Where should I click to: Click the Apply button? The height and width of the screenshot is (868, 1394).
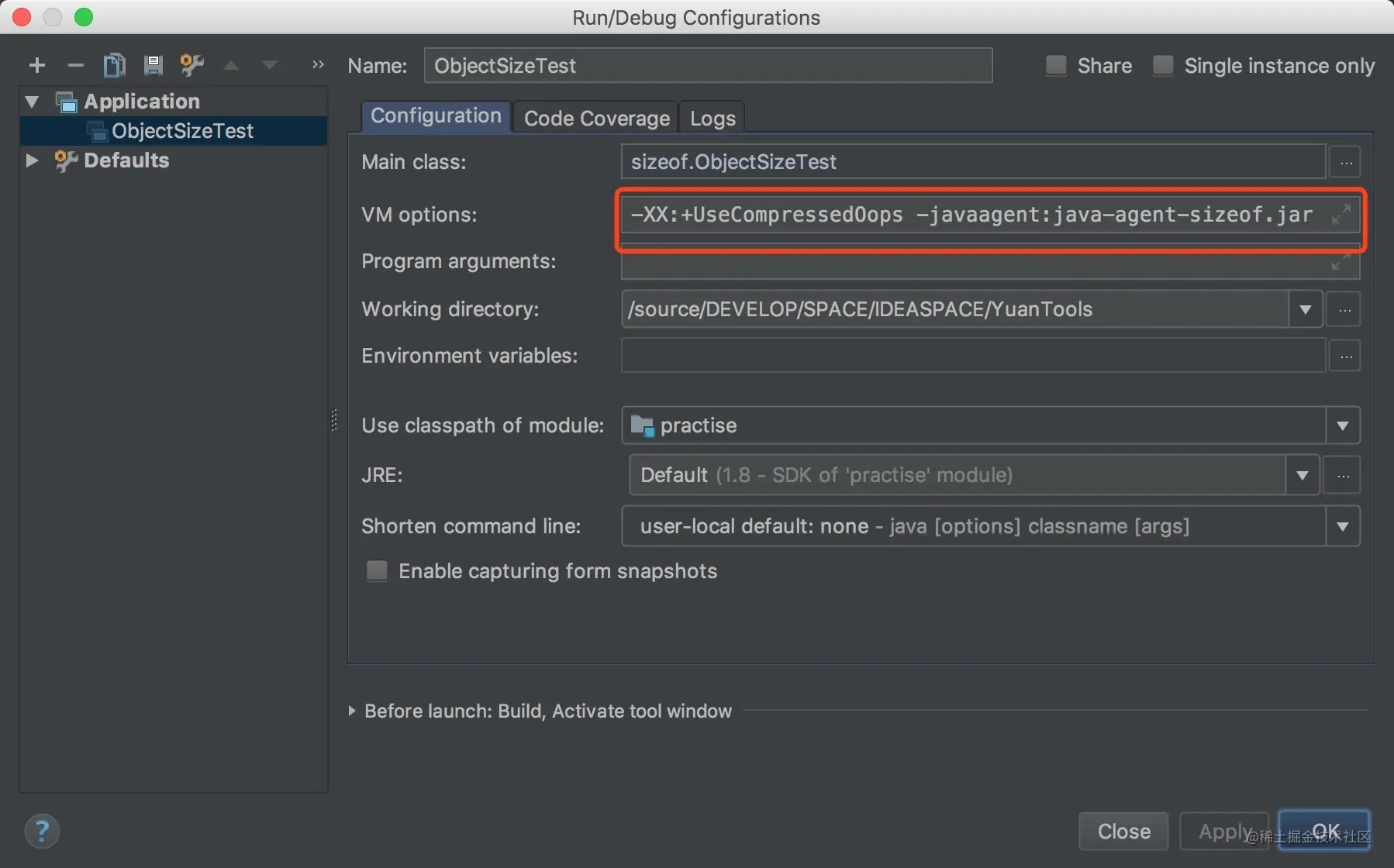(x=1224, y=832)
